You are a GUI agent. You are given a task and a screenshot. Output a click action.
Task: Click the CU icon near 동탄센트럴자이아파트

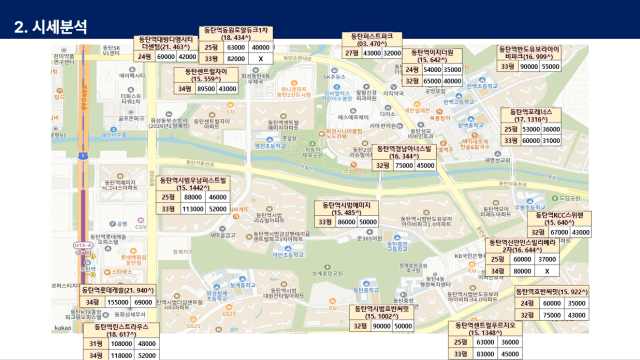point(230,105)
